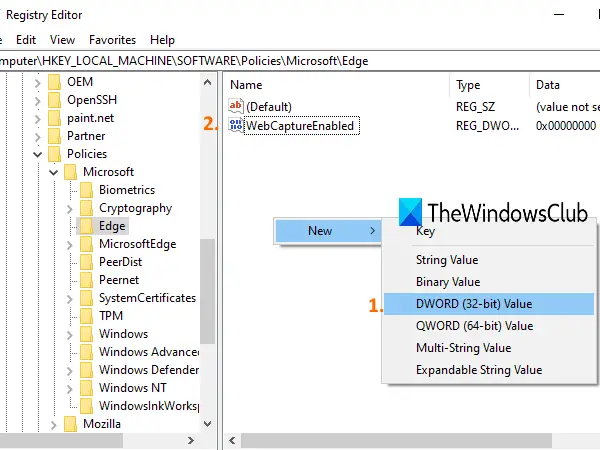Collapse the Policies key
Image resolution: width=600 pixels, height=450 pixels.
[x=38, y=155]
